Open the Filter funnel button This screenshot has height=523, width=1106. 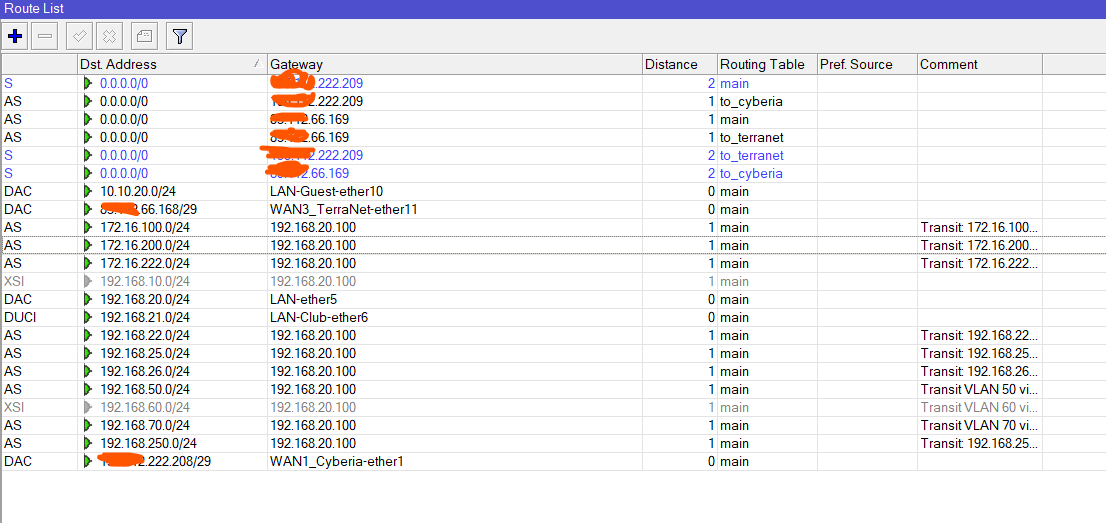click(x=179, y=35)
